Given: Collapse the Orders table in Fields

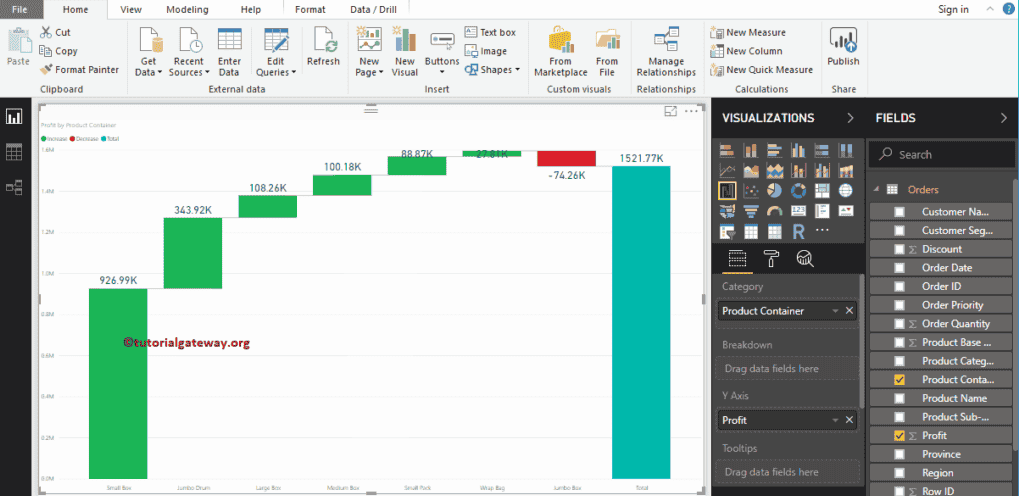Looking at the screenshot, I should pos(876,189).
